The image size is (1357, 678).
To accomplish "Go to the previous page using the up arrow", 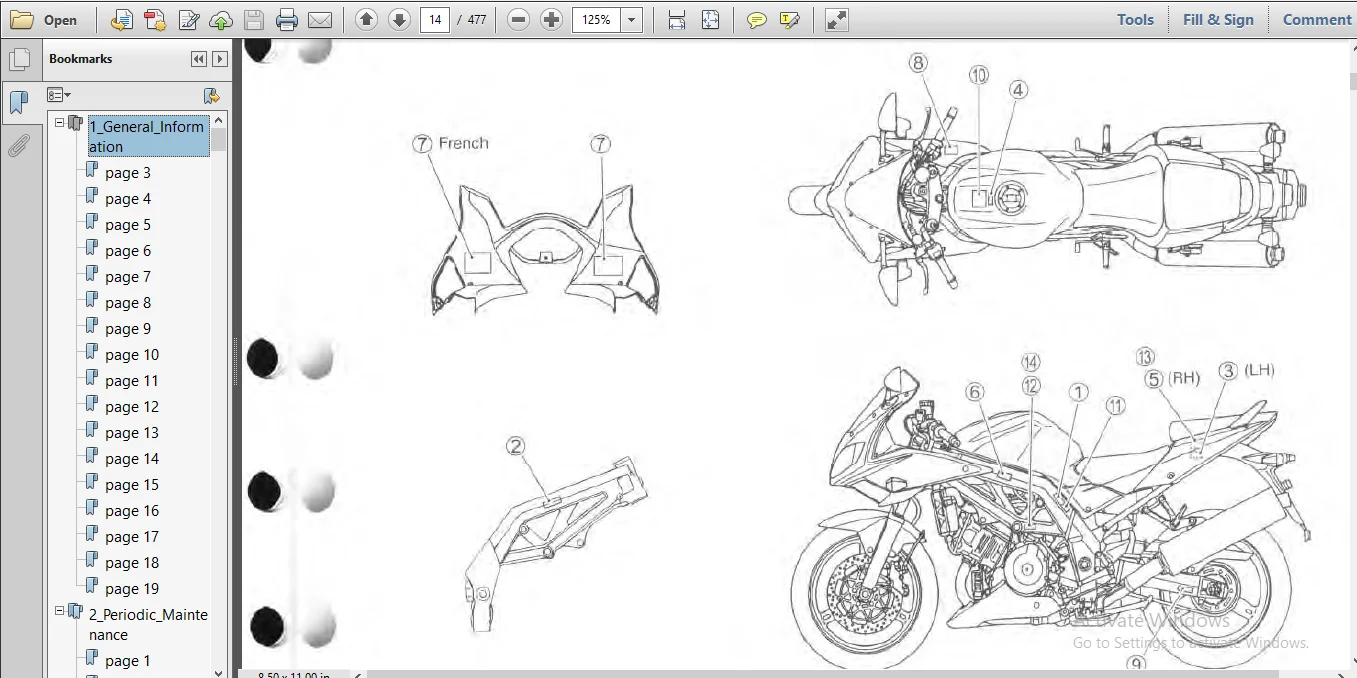I will (366, 20).
